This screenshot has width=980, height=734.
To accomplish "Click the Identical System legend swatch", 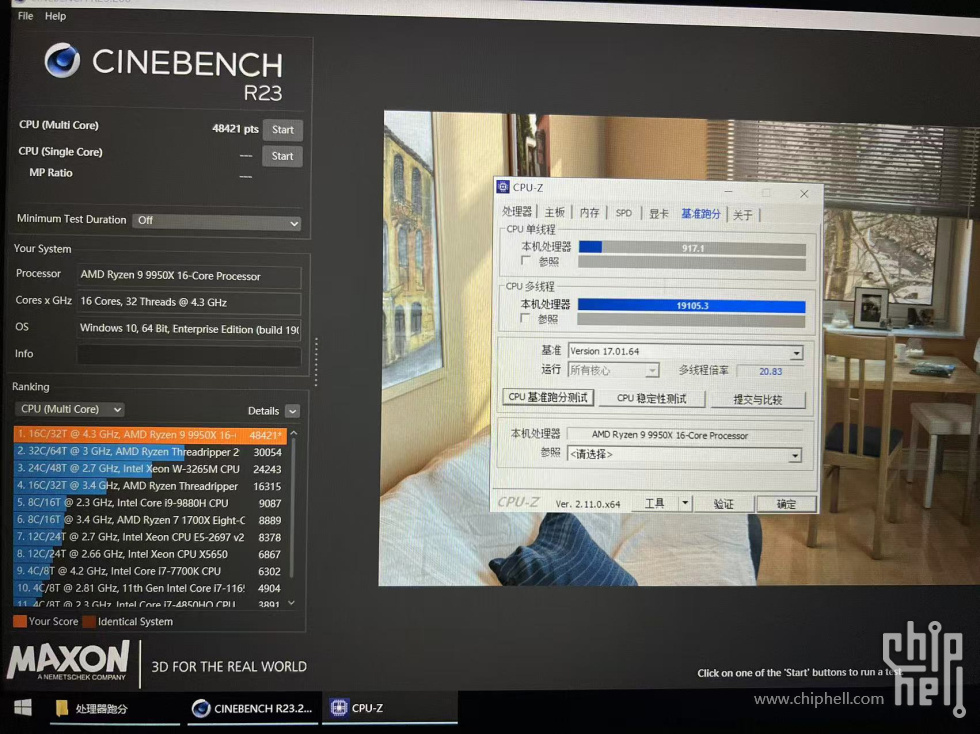I will (89, 621).
